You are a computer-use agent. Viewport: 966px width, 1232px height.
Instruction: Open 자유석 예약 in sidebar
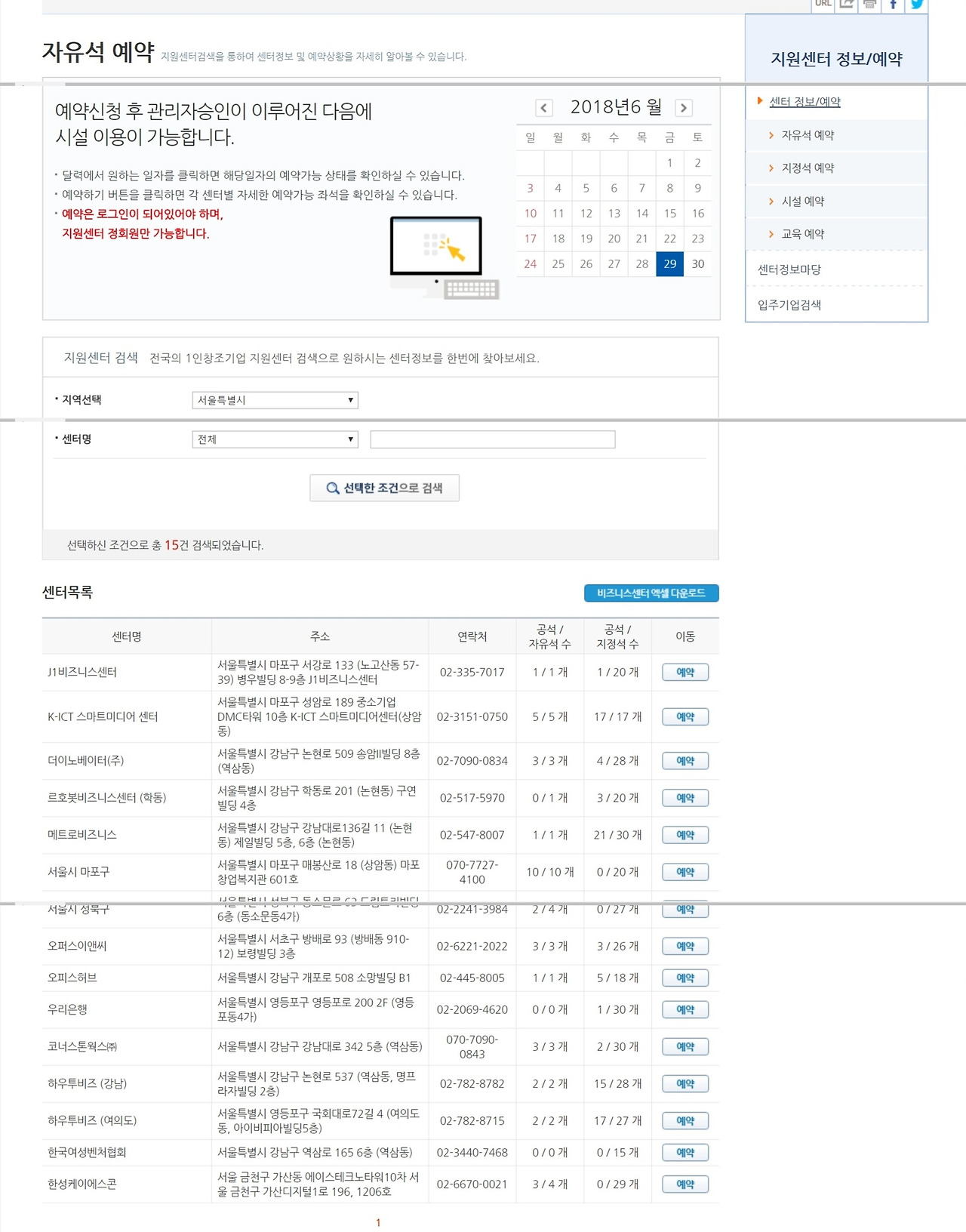click(x=808, y=135)
